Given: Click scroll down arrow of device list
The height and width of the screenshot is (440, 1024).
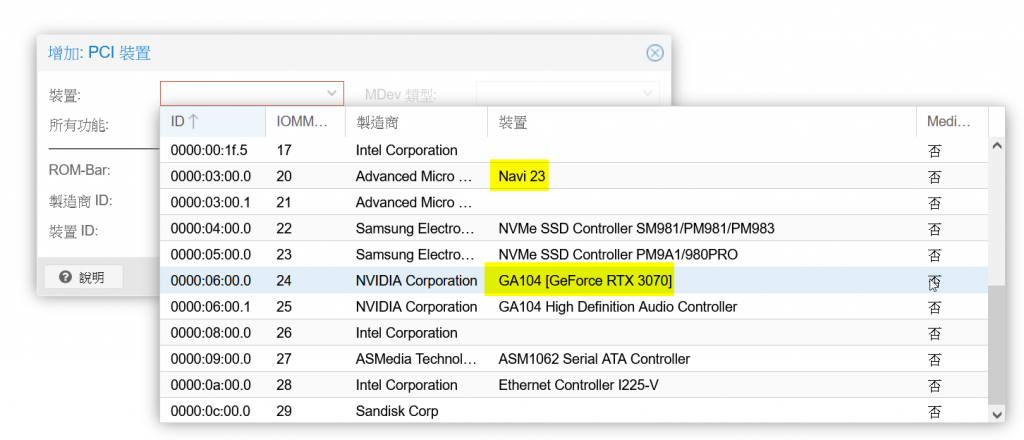Looking at the screenshot, I should [x=997, y=414].
